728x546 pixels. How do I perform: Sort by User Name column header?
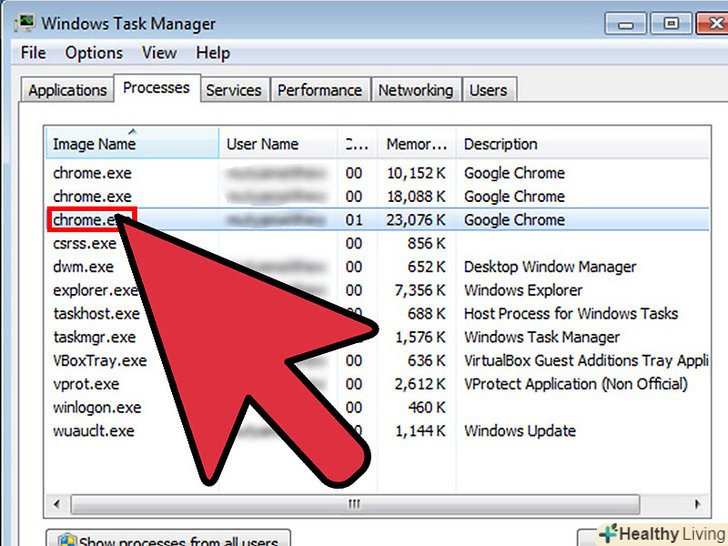278,143
